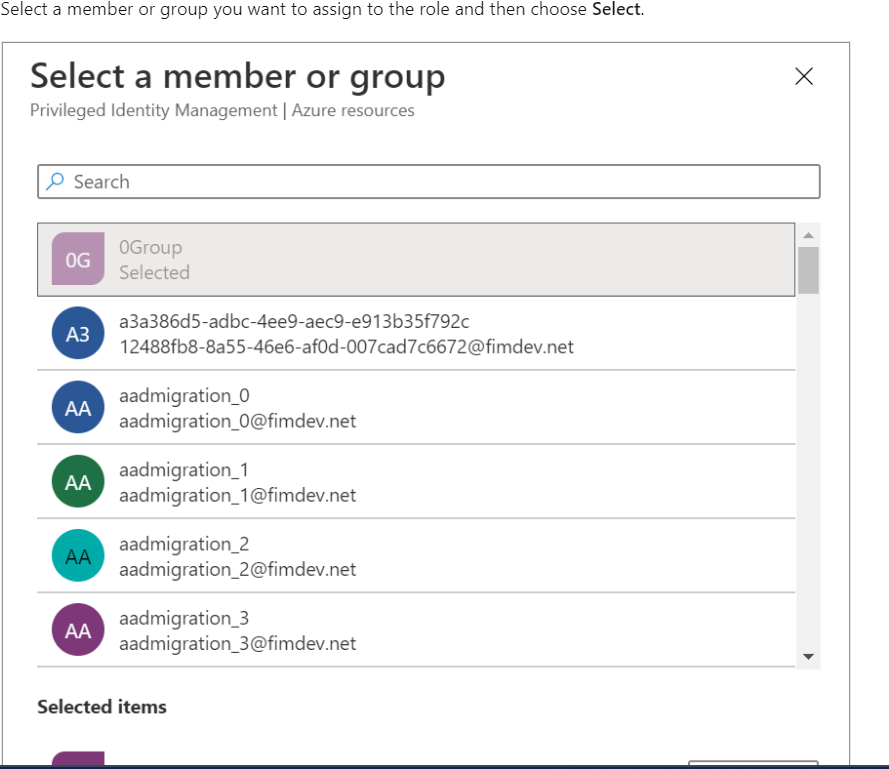Click the teal AA avatar for aadmigration_2
The width and height of the screenshot is (889, 769).
(78, 555)
